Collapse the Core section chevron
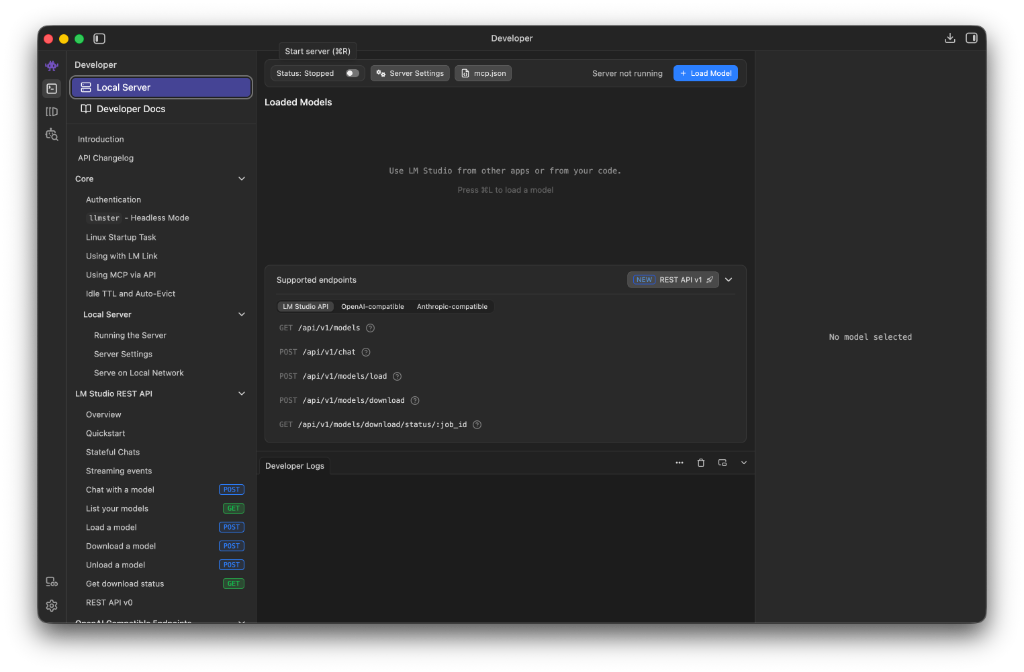Screen dimensions: 1024x672 242,178
